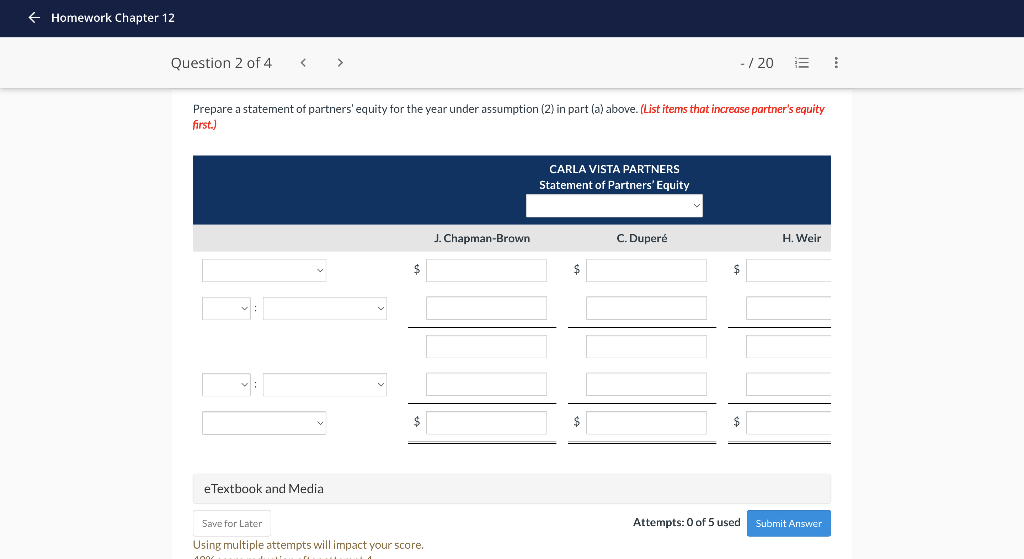The height and width of the screenshot is (559, 1024).
Task: Click J. Chapman-Brown first row amount field
Action: pos(487,270)
